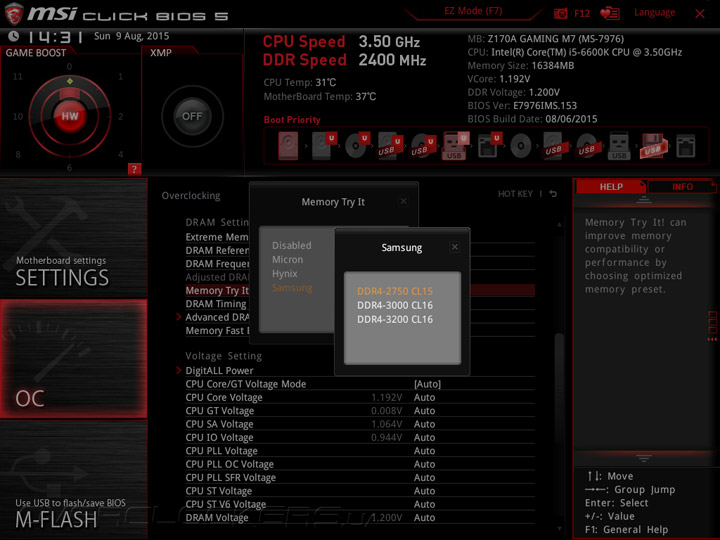The image size is (720, 540).
Task: Expand the Advanced DRAM submenu arrow
Action: [x=179, y=317]
